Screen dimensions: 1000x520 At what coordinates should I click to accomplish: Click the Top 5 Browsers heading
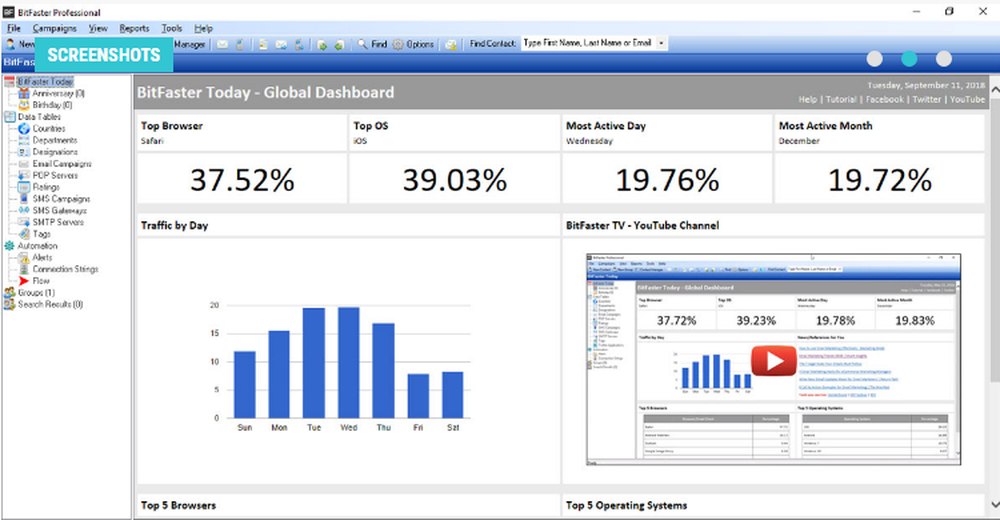pyautogui.click(x=179, y=505)
